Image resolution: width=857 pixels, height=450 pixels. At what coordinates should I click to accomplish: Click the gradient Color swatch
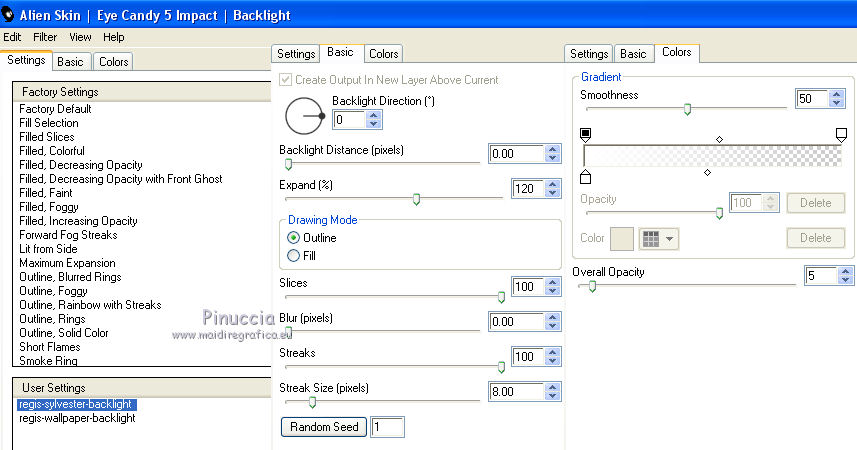click(621, 239)
